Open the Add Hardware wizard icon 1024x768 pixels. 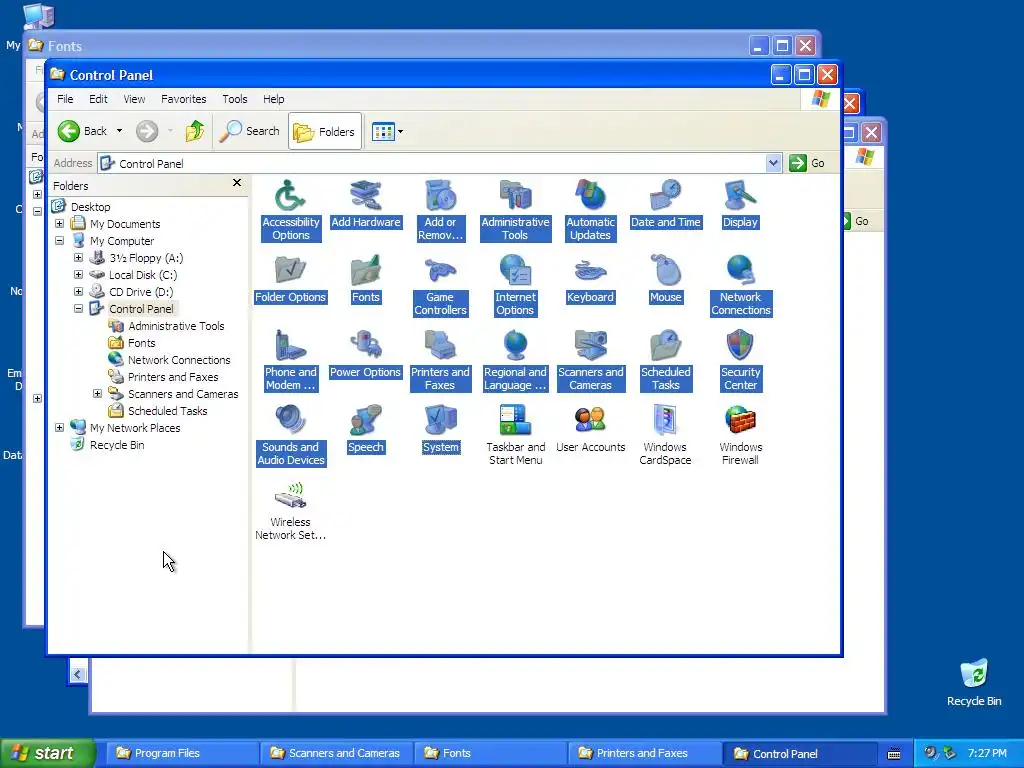point(366,204)
